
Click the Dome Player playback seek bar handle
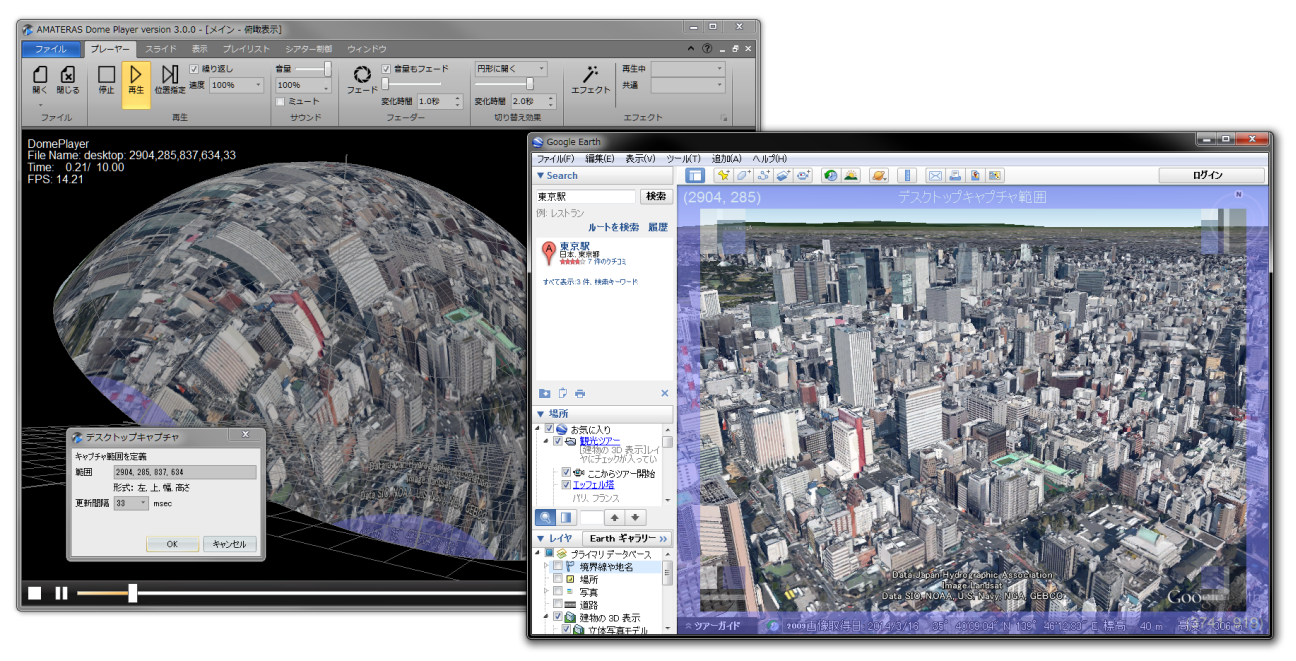point(132,593)
